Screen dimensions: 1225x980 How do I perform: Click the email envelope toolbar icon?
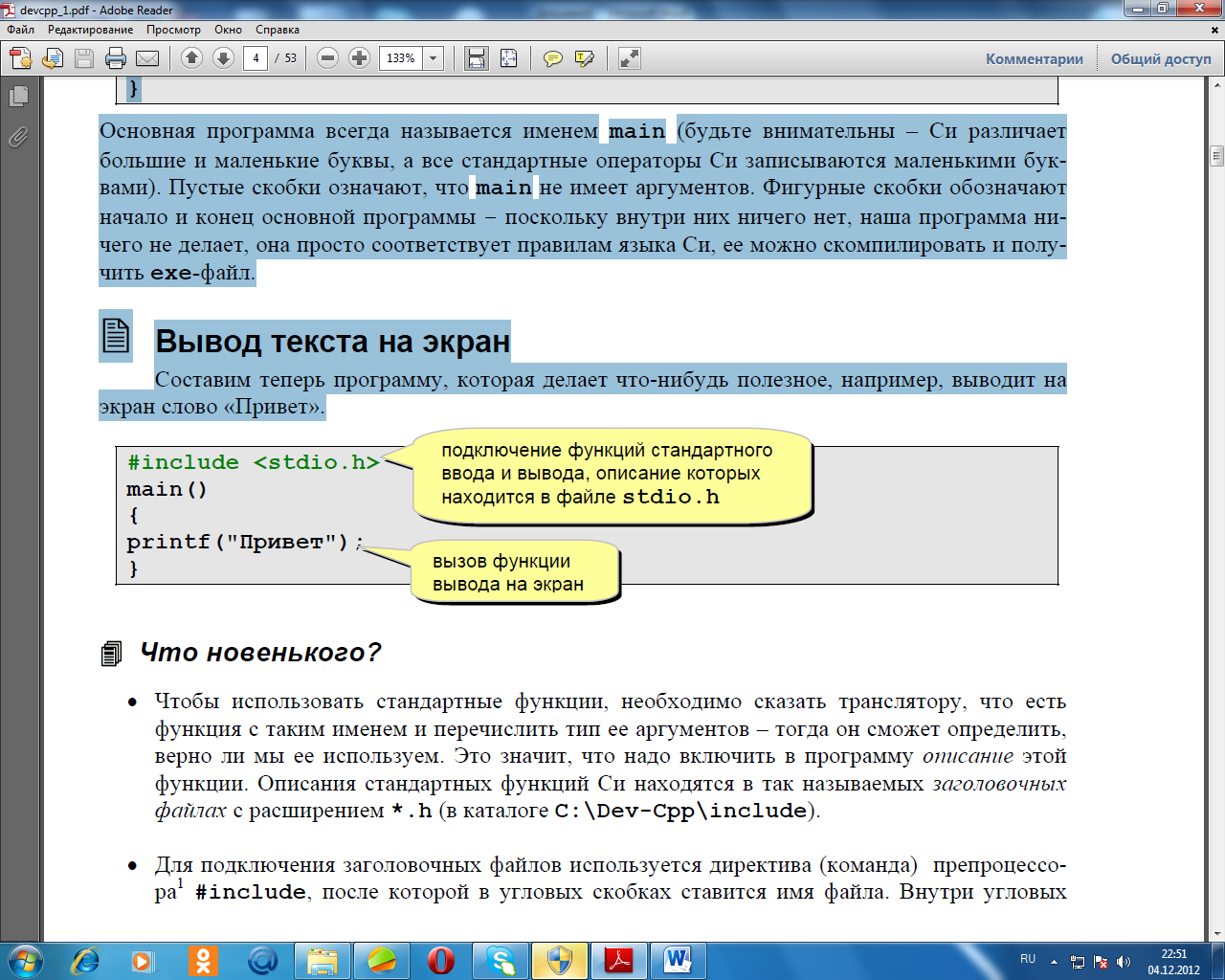[147, 58]
